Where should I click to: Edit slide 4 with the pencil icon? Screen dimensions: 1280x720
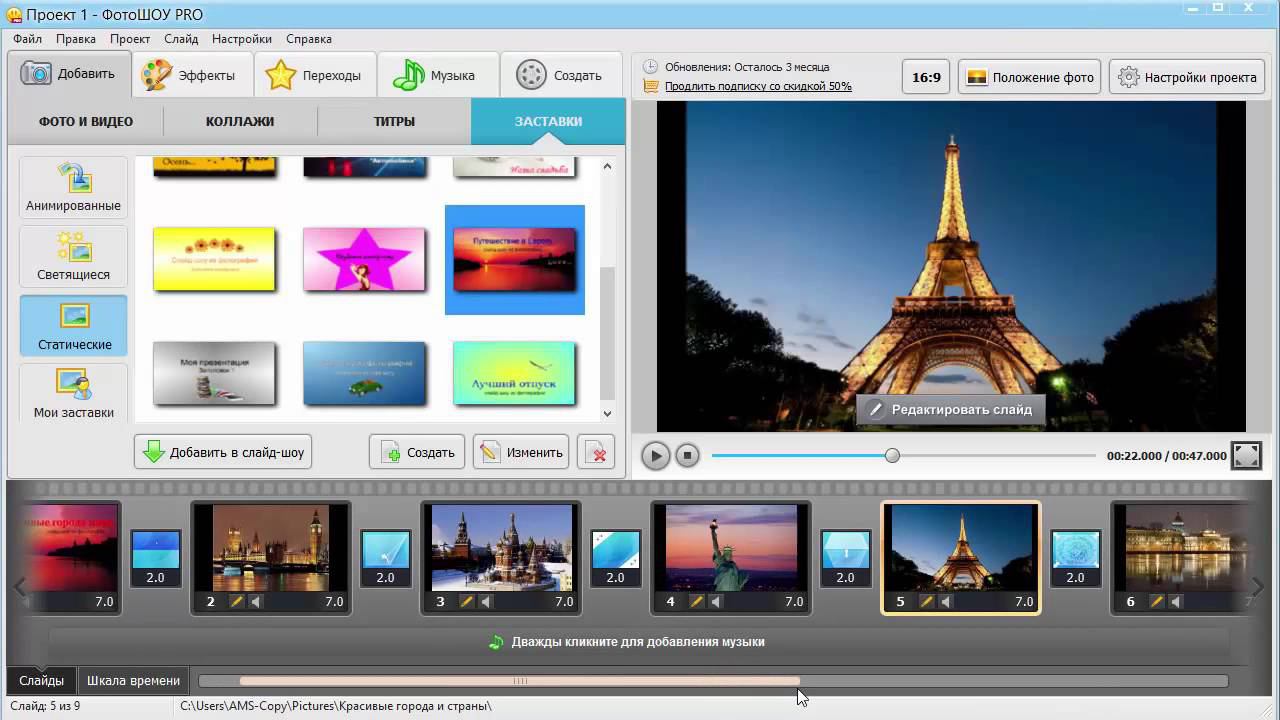(697, 602)
